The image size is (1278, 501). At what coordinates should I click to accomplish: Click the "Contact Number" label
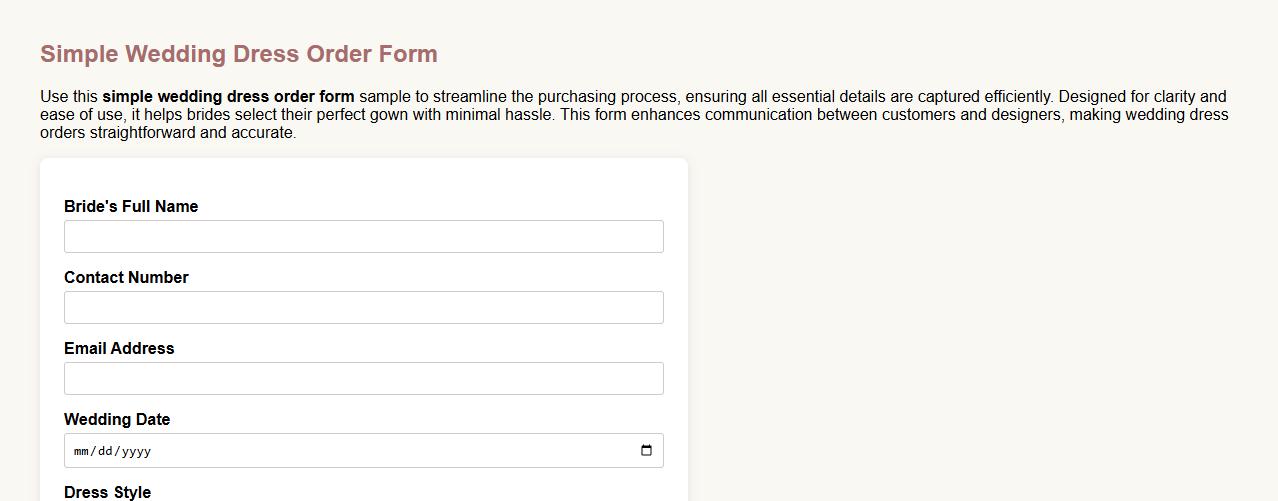click(x=126, y=278)
